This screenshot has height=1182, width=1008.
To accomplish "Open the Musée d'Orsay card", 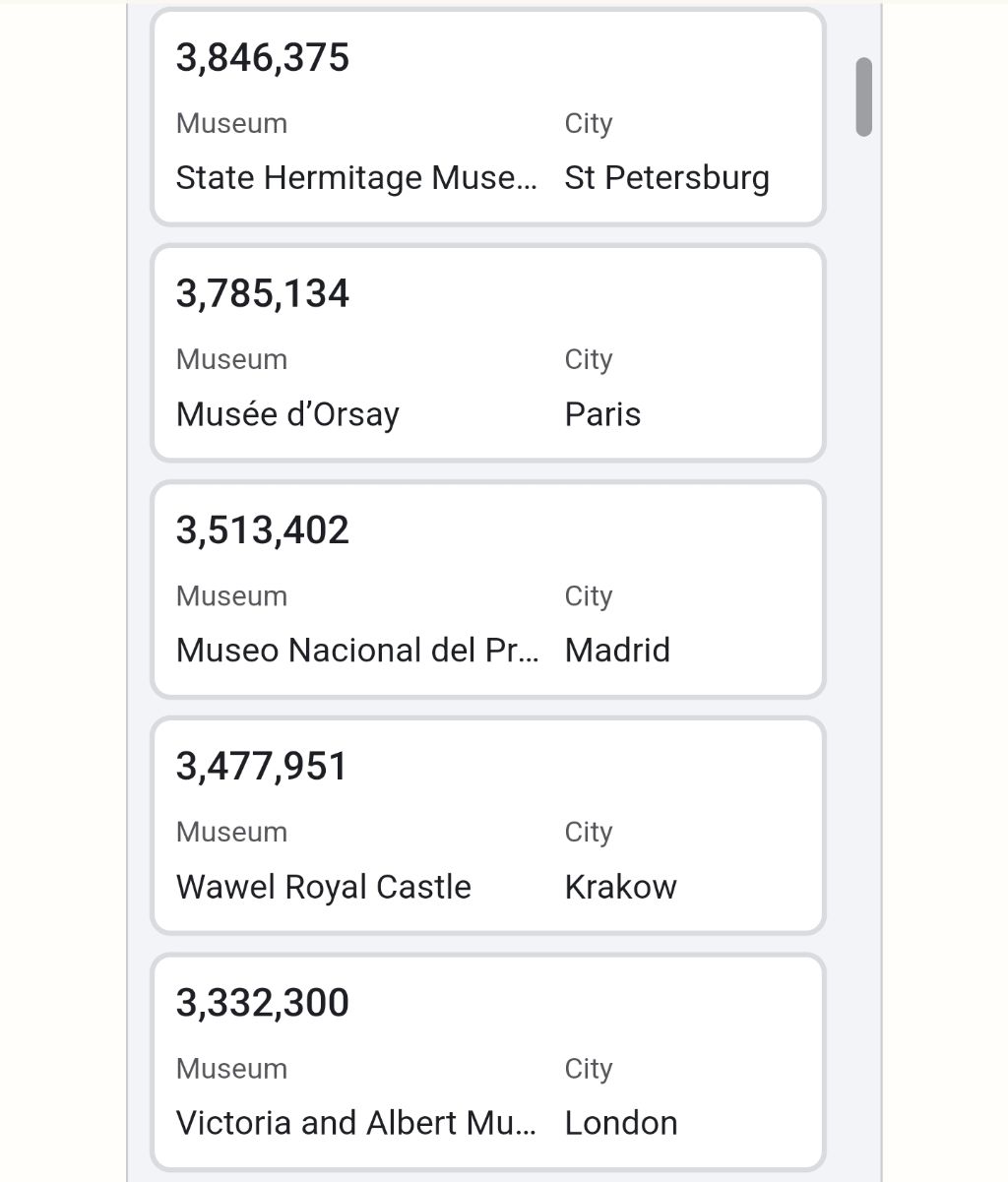I will click(x=487, y=353).
